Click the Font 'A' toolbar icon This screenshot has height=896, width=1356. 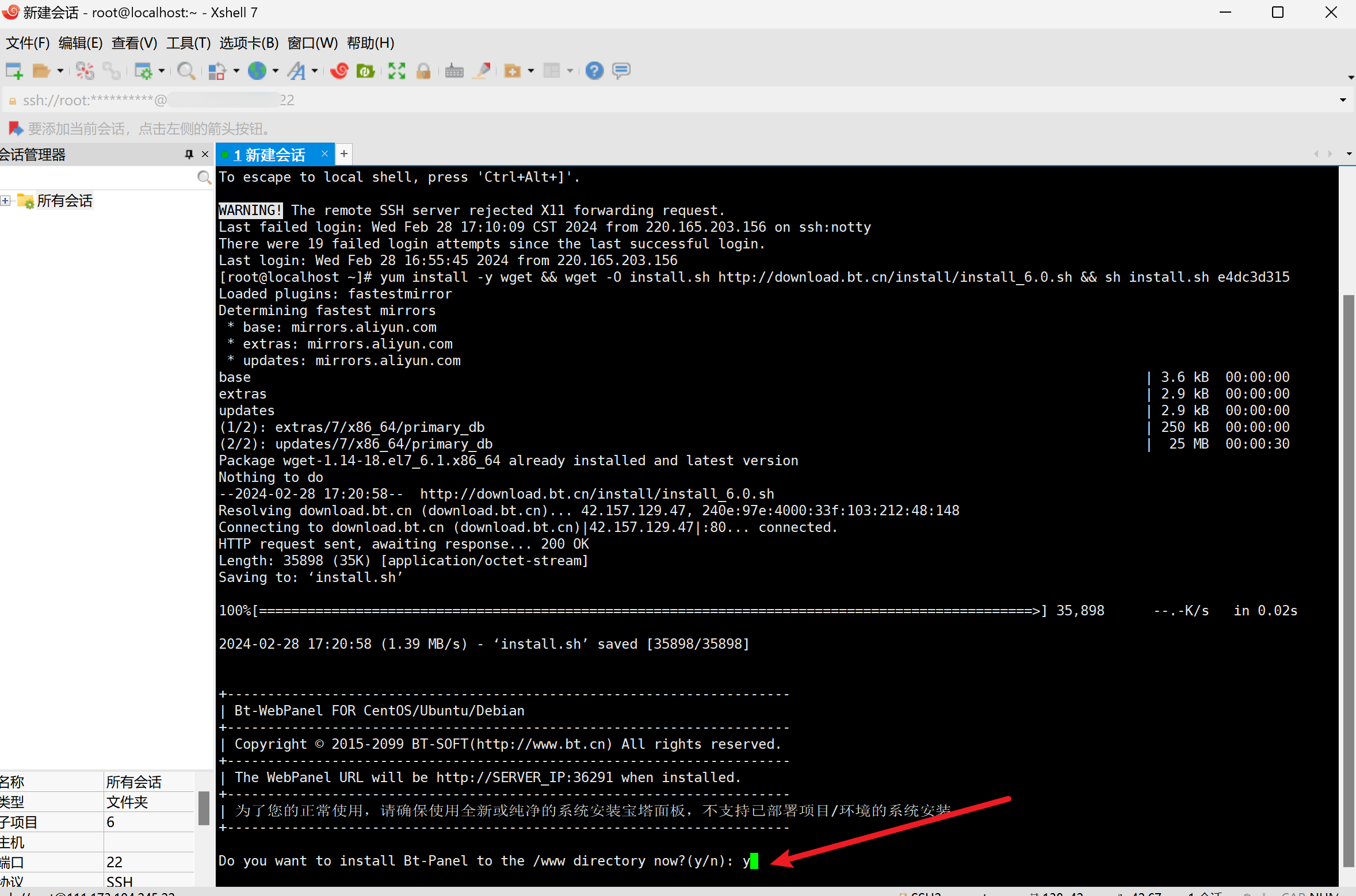click(297, 71)
